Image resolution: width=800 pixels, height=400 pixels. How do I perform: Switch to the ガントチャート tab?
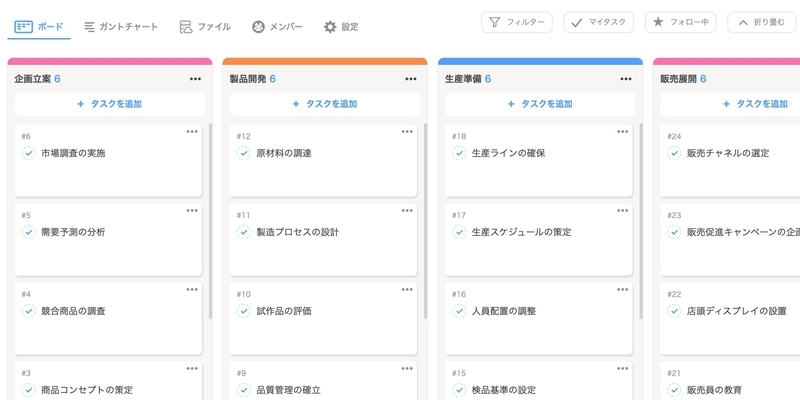(x=121, y=27)
